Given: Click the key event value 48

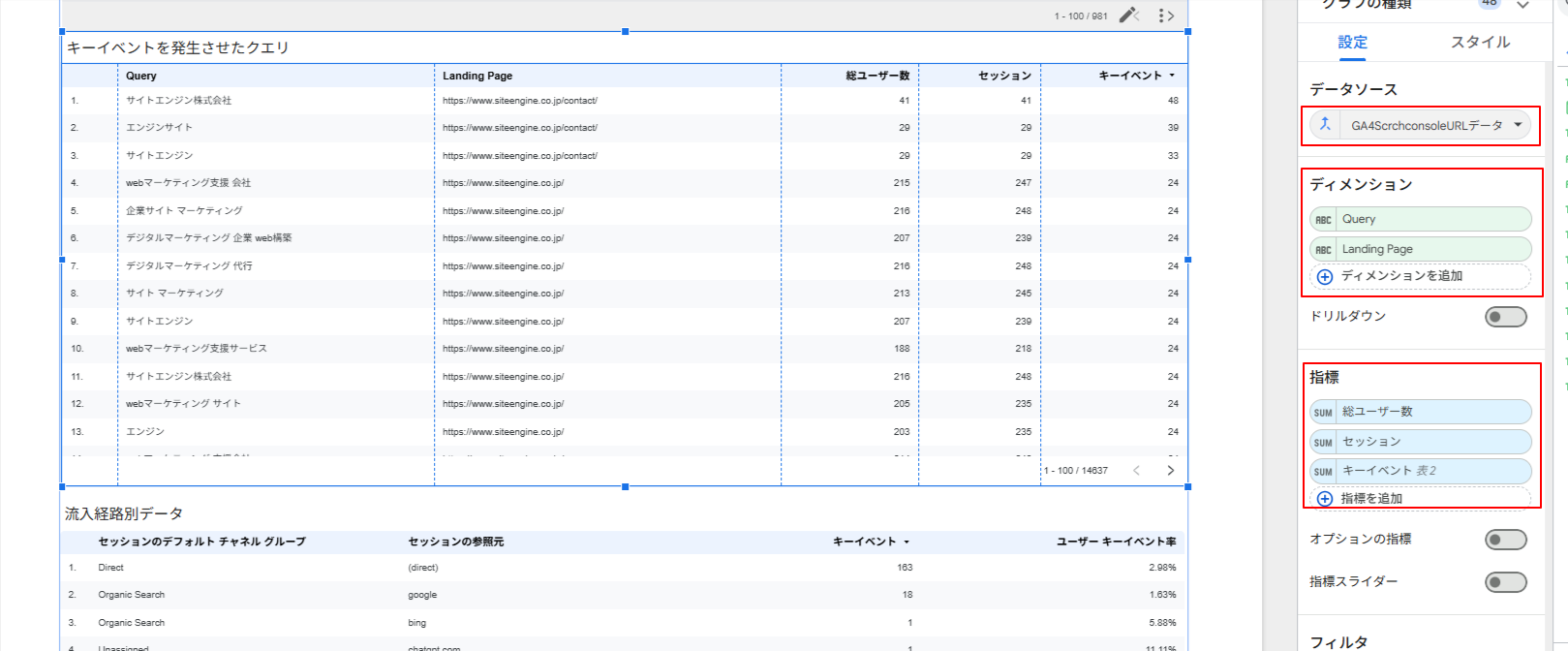Looking at the screenshot, I should (x=1173, y=100).
